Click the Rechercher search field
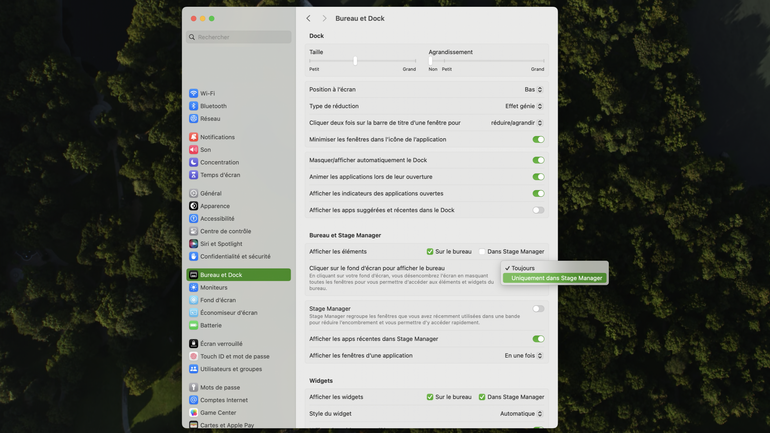This screenshot has width=770, height=433. pos(238,37)
